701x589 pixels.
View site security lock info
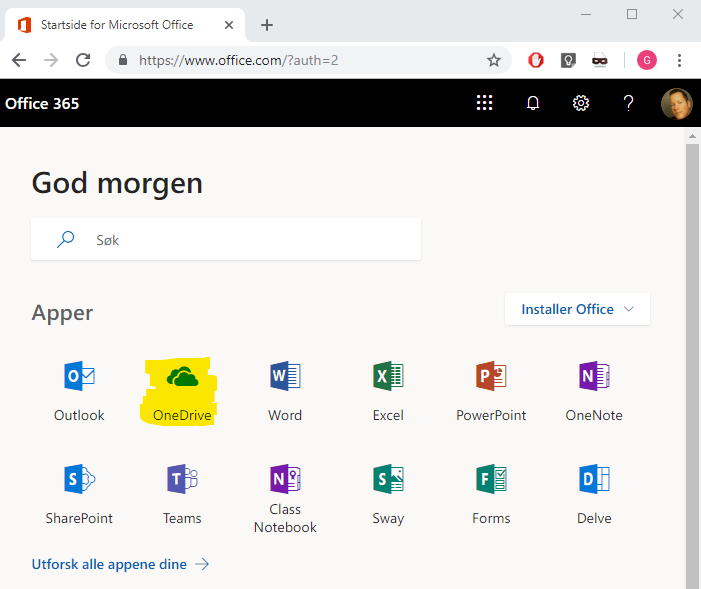[x=123, y=60]
